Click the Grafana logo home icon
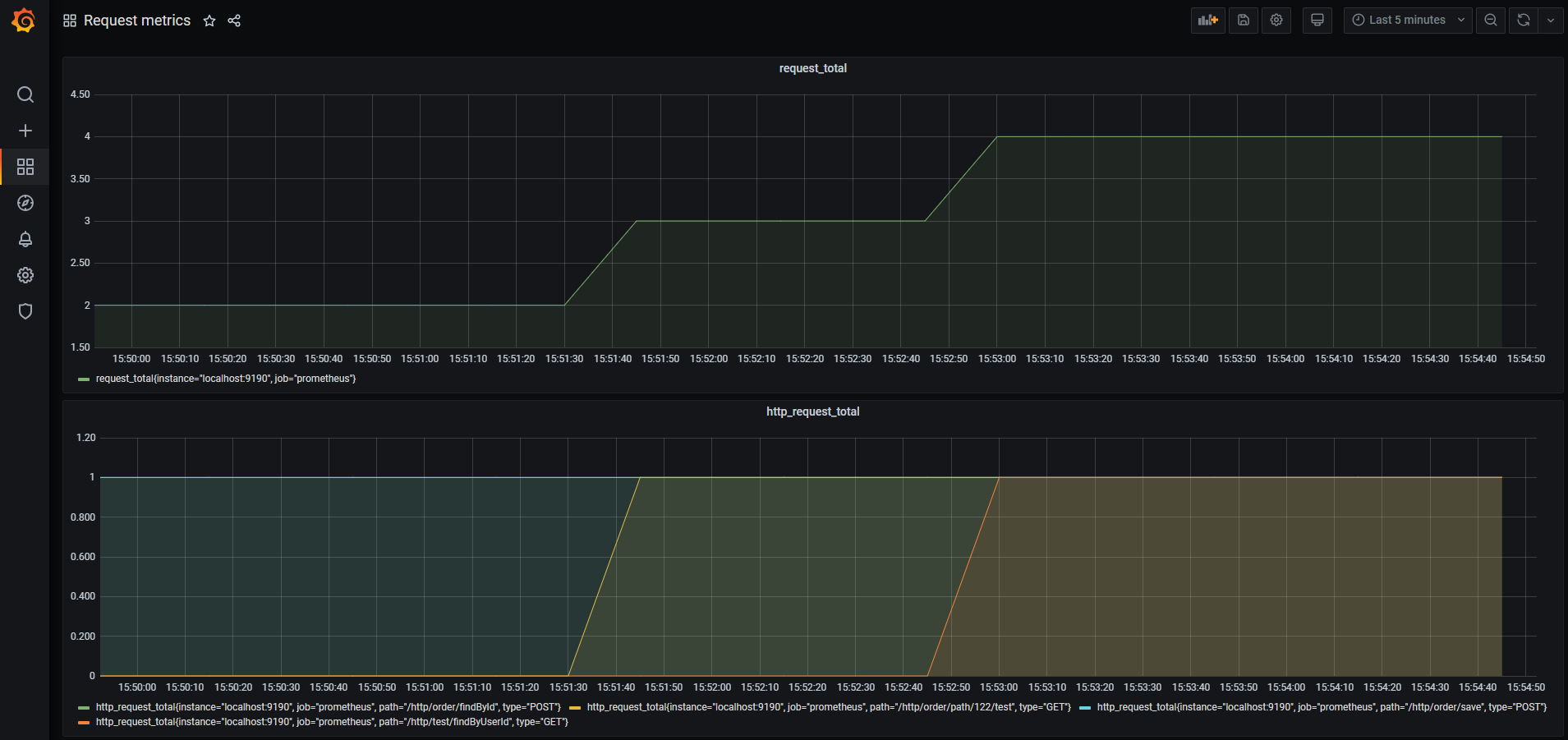The image size is (1568, 740). 24,21
